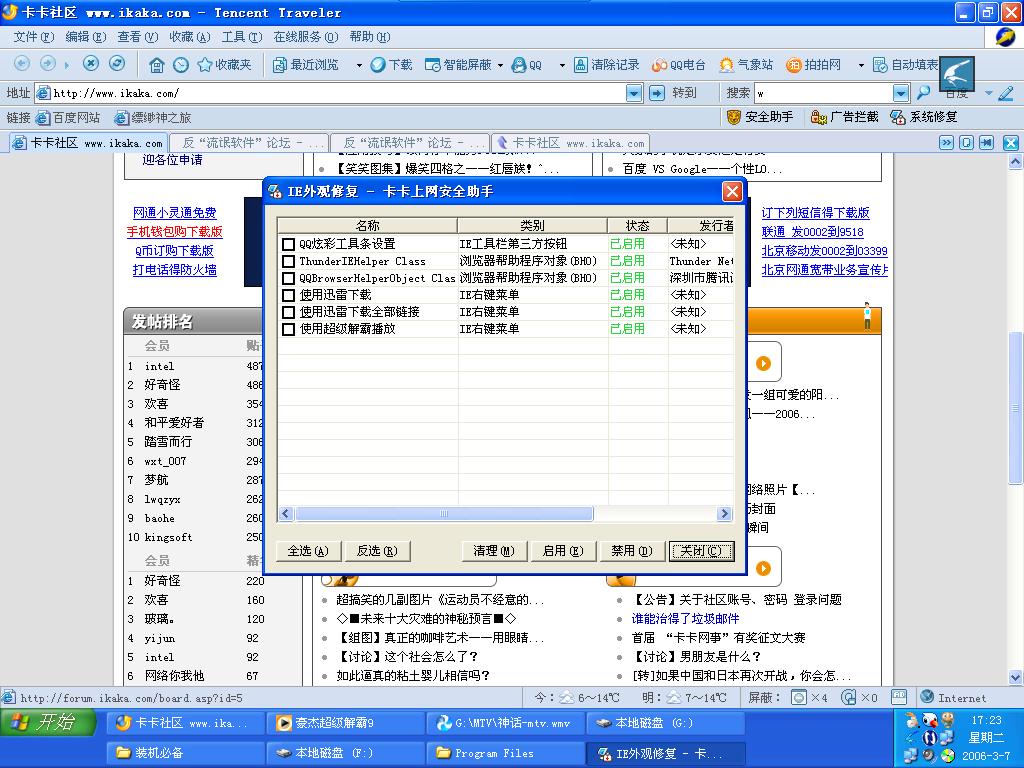Open the 编辑(E) menu
Viewport: 1024px width, 768px height.
[86, 37]
